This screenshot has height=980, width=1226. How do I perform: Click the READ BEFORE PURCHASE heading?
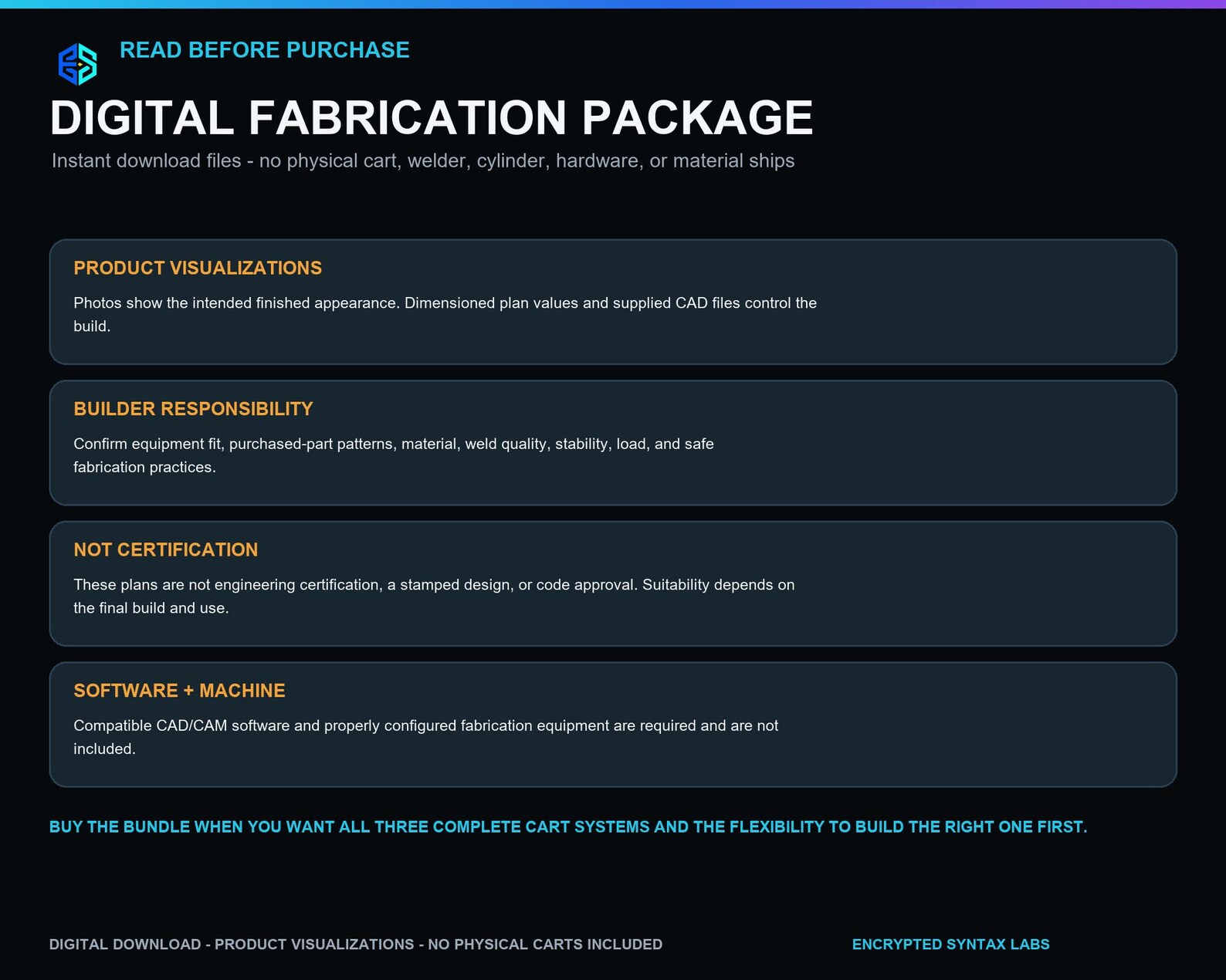(x=265, y=50)
